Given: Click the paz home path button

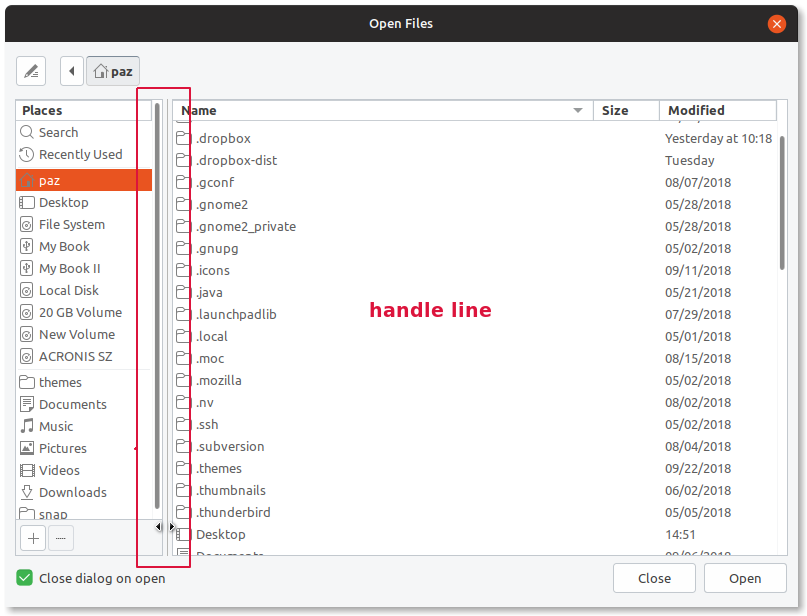Looking at the screenshot, I should pyautogui.click(x=113, y=71).
